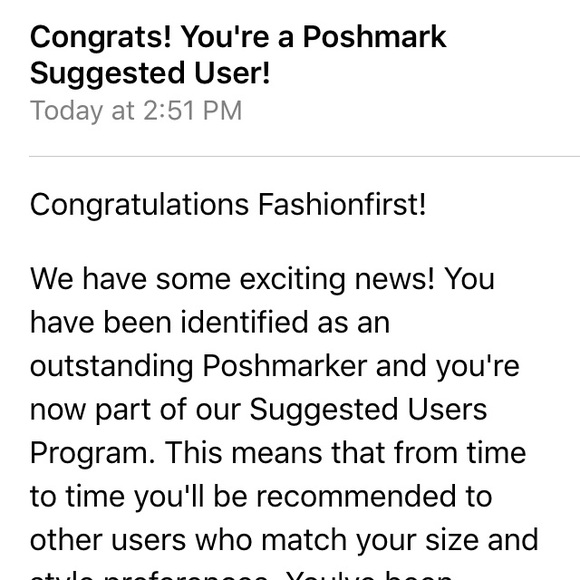
Task: Tap the line 'have been identified as an'
Action: (210, 323)
